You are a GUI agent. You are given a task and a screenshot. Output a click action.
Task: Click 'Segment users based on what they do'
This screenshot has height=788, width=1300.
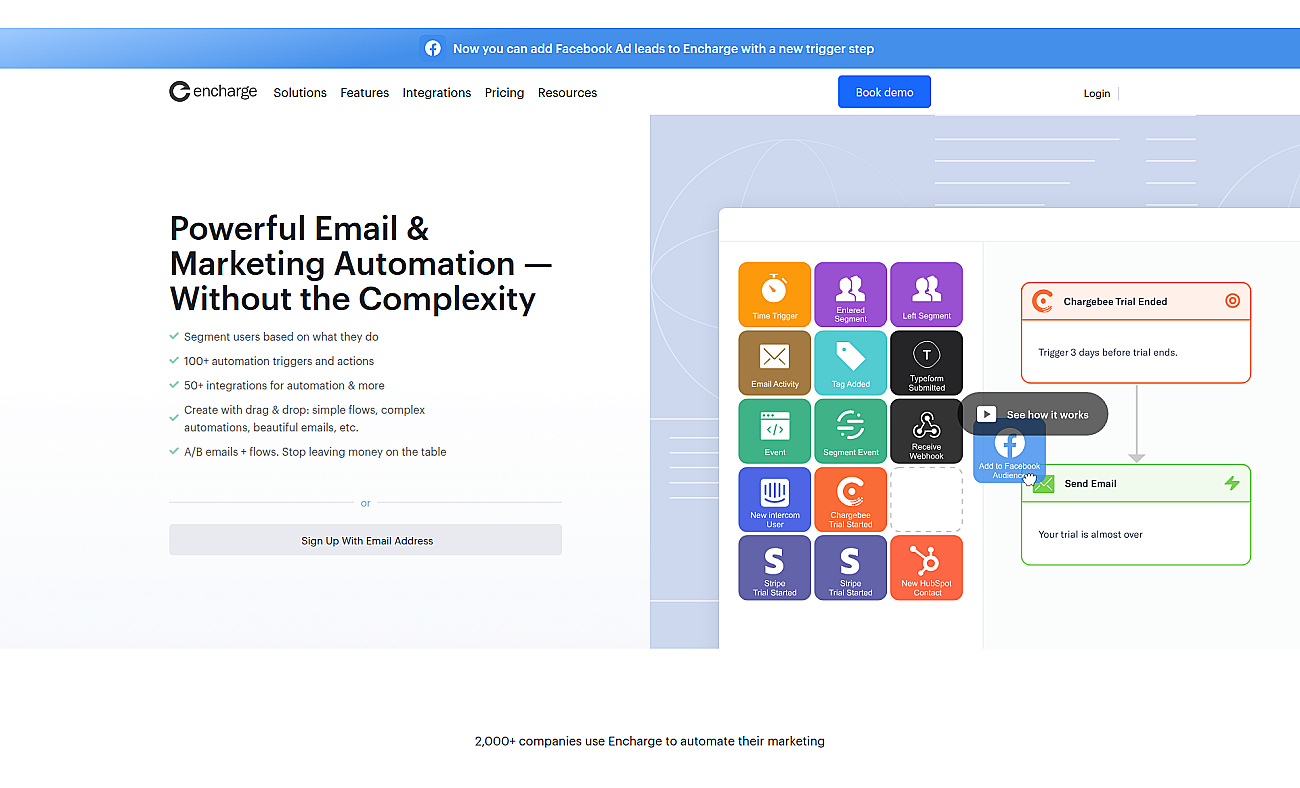(281, 337)
